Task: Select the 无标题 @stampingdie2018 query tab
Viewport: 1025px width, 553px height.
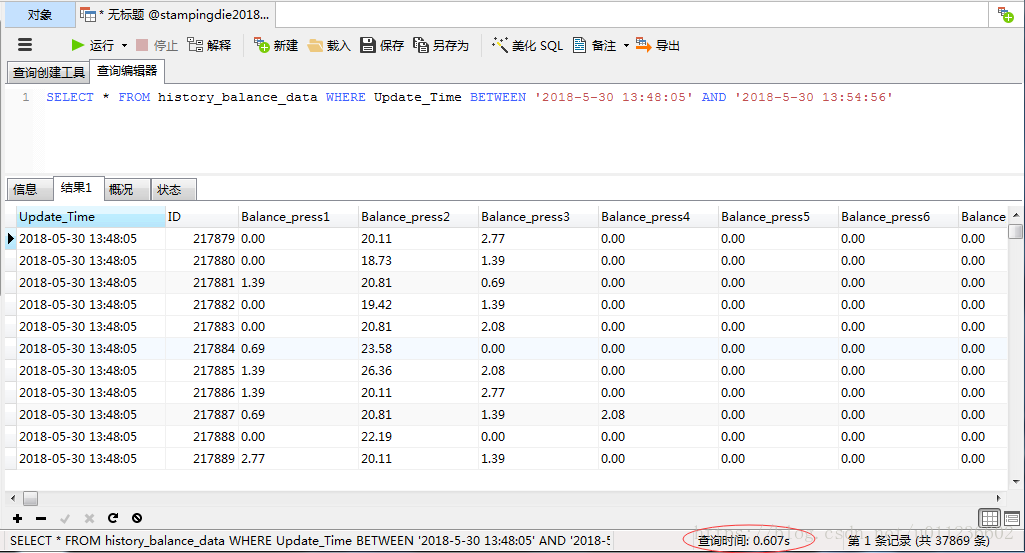Action: pyautogui.click(x=175, y=14)
